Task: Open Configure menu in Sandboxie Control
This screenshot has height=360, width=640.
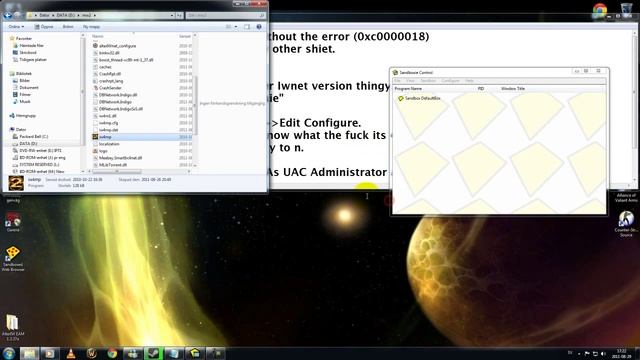Action: (x=451, y=81)
